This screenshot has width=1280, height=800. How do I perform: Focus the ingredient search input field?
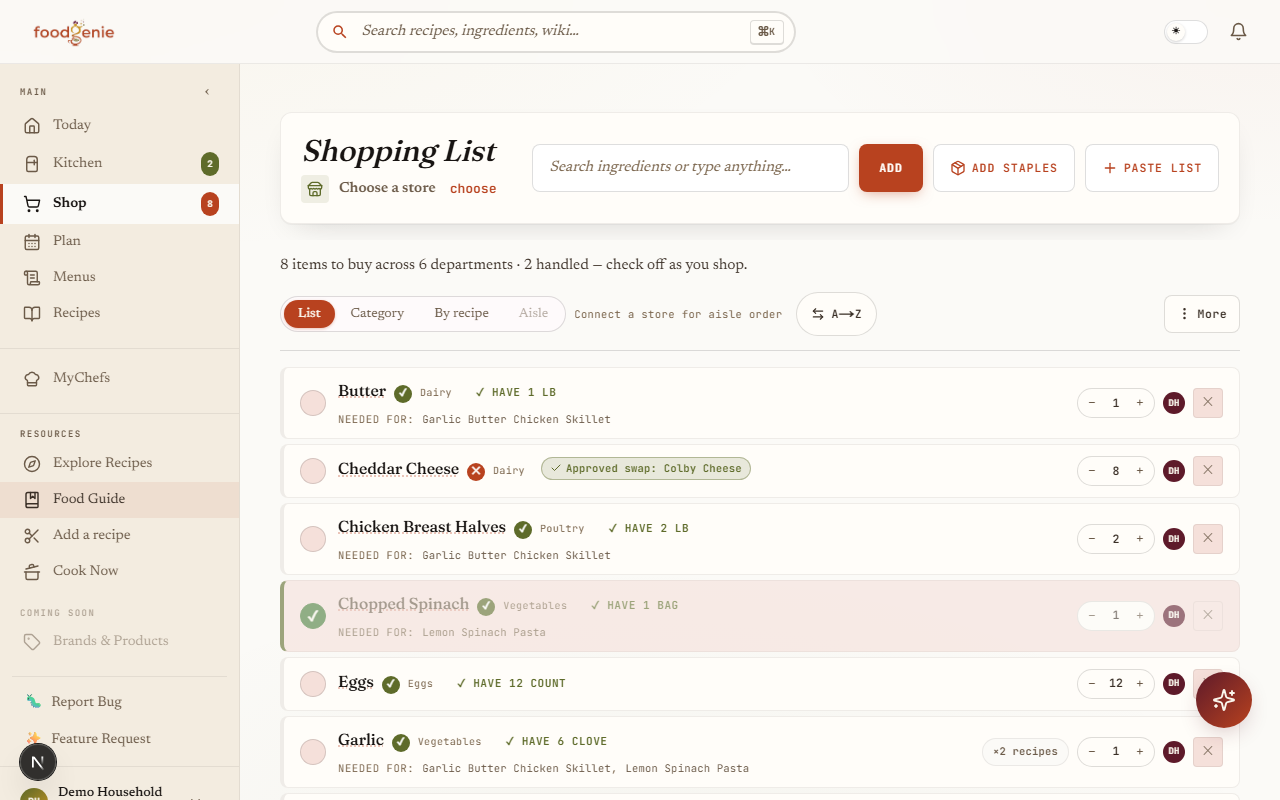(690, 168)
